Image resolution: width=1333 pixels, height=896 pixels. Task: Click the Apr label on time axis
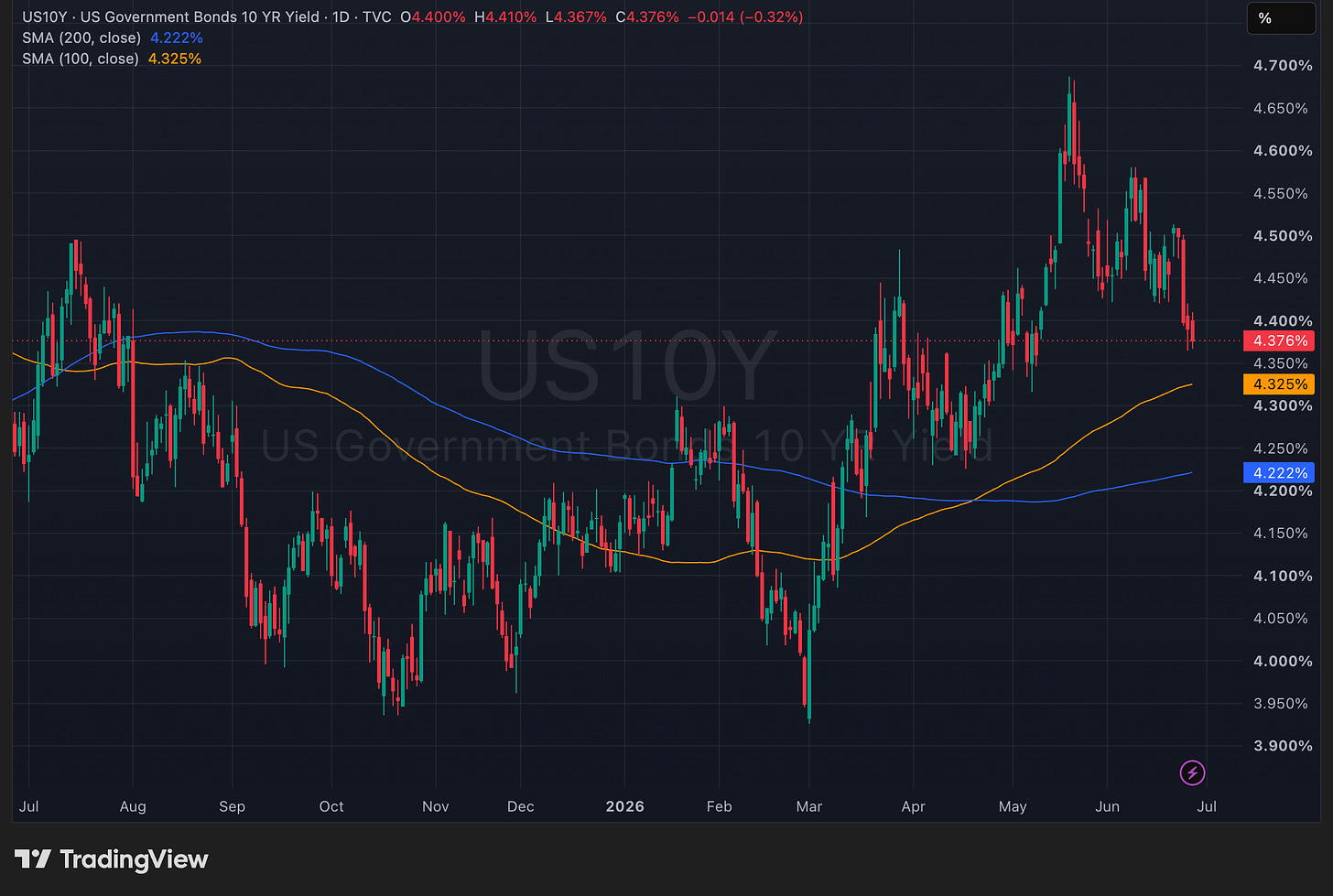click(914, 806)
